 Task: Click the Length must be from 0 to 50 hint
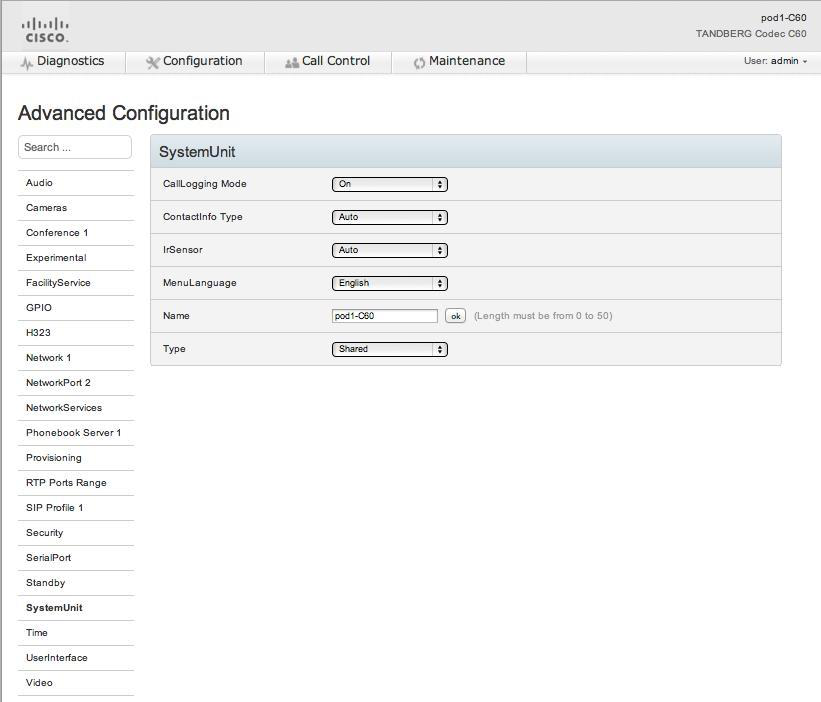543,316
